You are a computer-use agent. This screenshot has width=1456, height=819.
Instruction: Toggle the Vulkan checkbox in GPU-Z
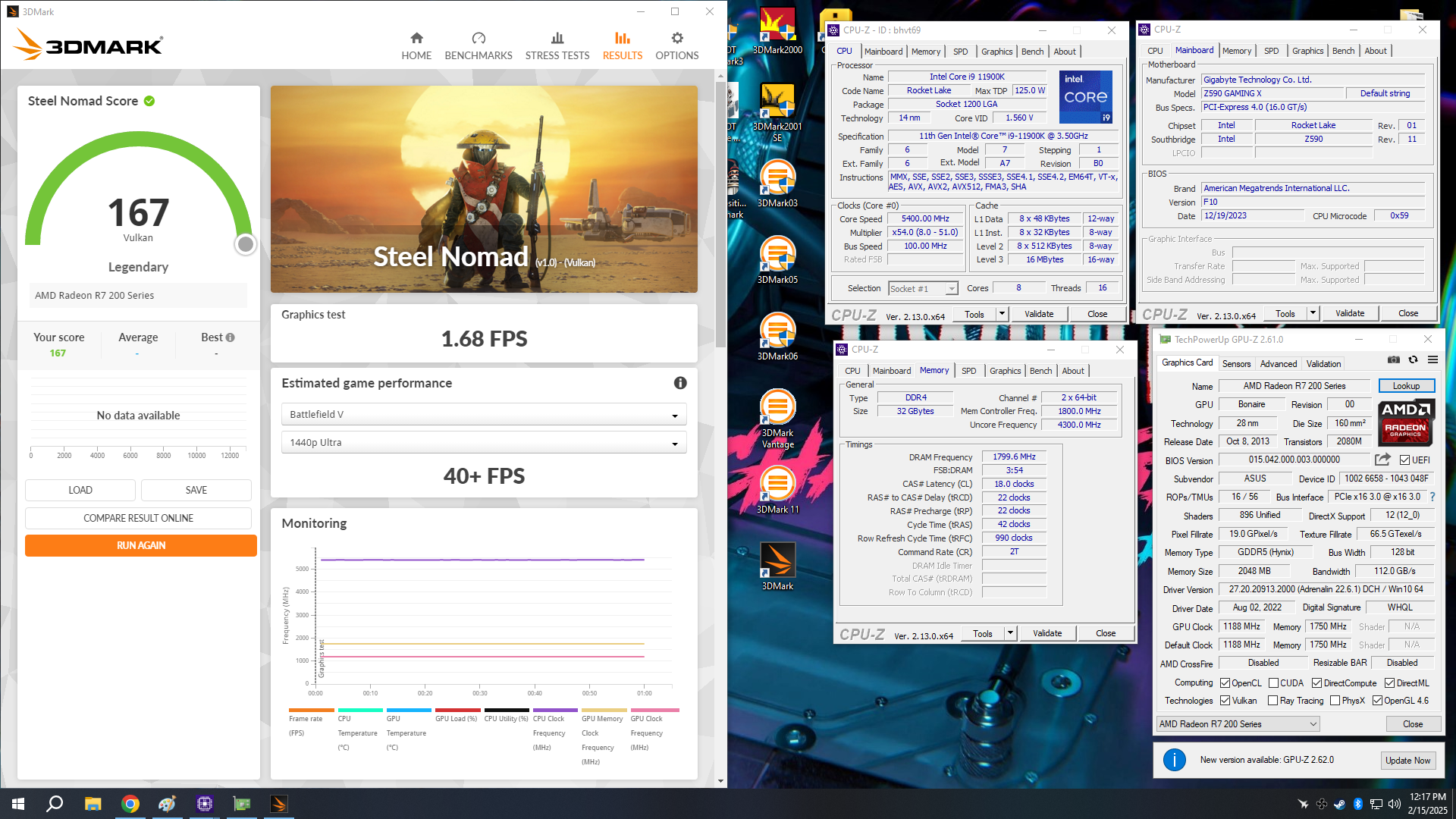(1225, 701)
